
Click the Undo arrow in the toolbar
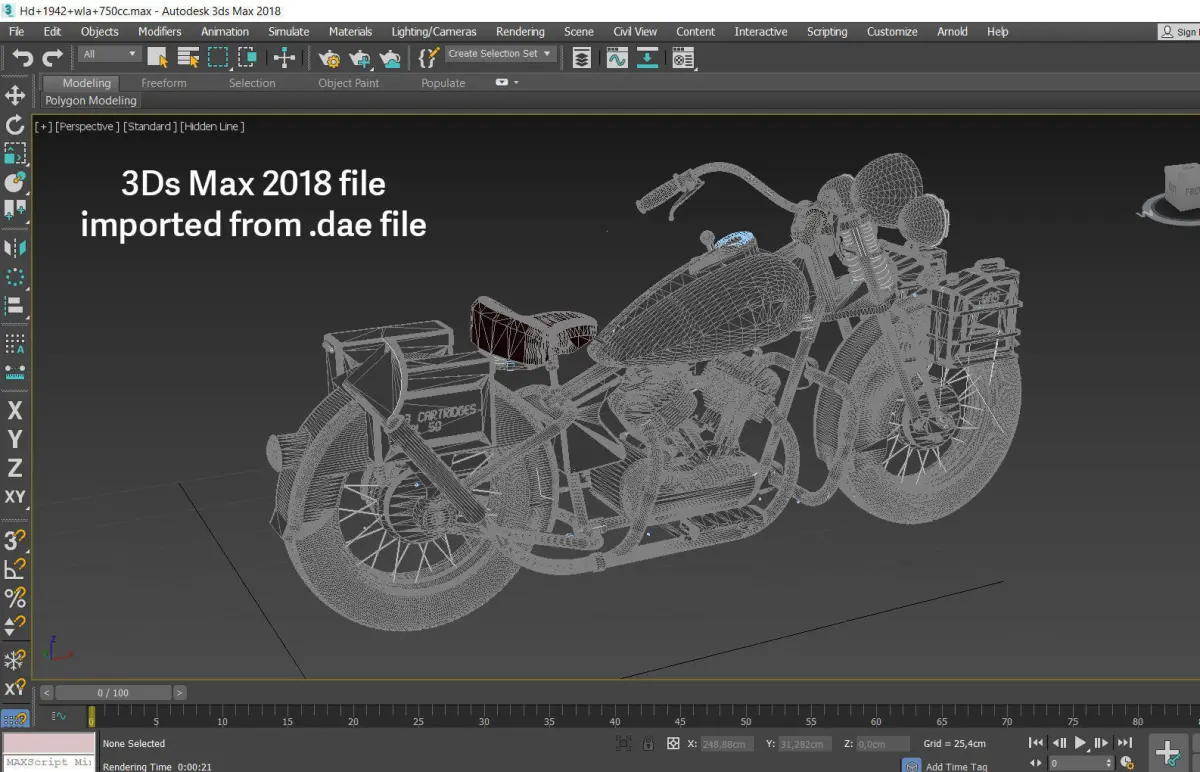pos(23,58)
